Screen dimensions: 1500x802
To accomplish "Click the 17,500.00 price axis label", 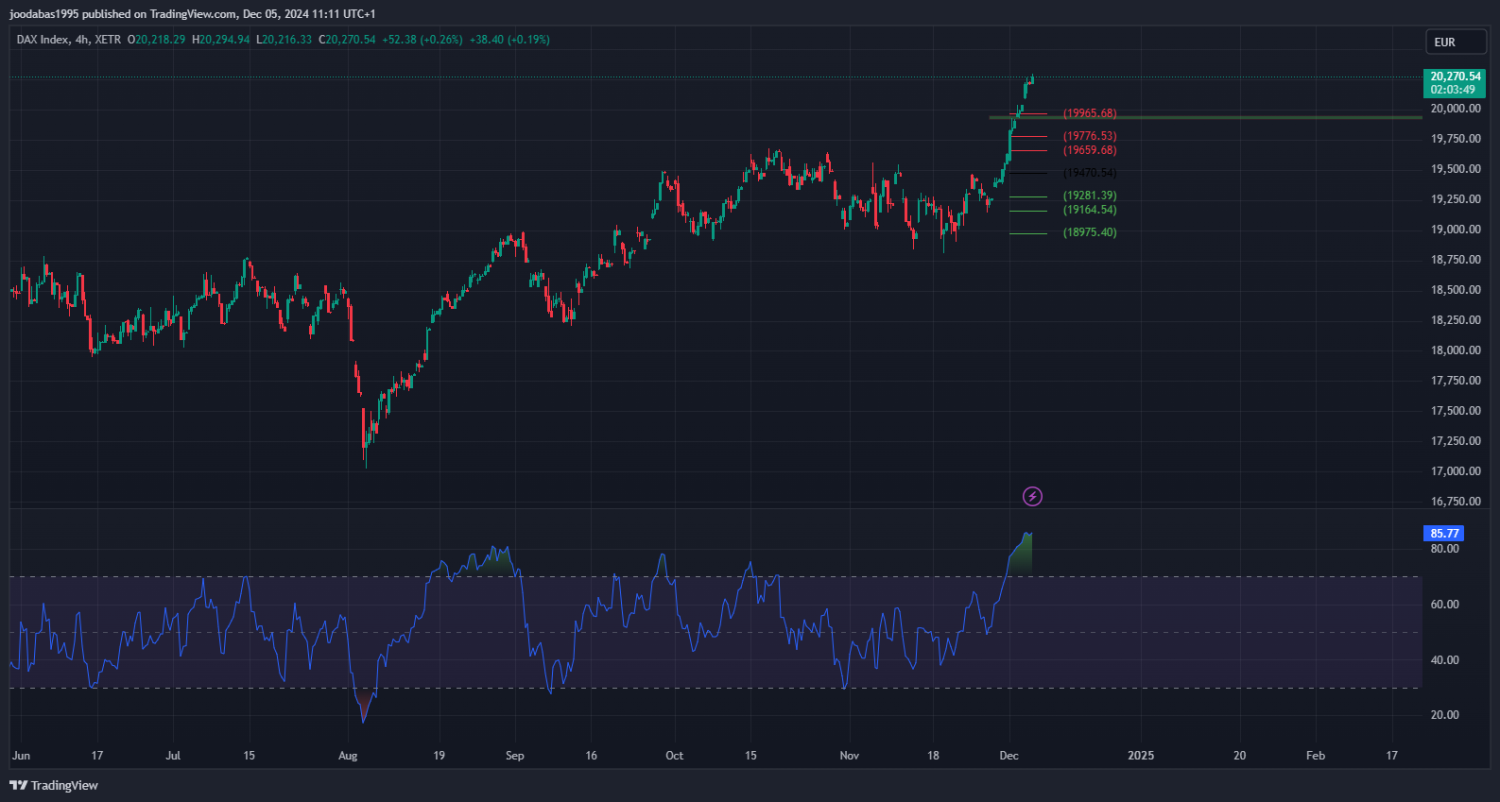I will 1455,411.
